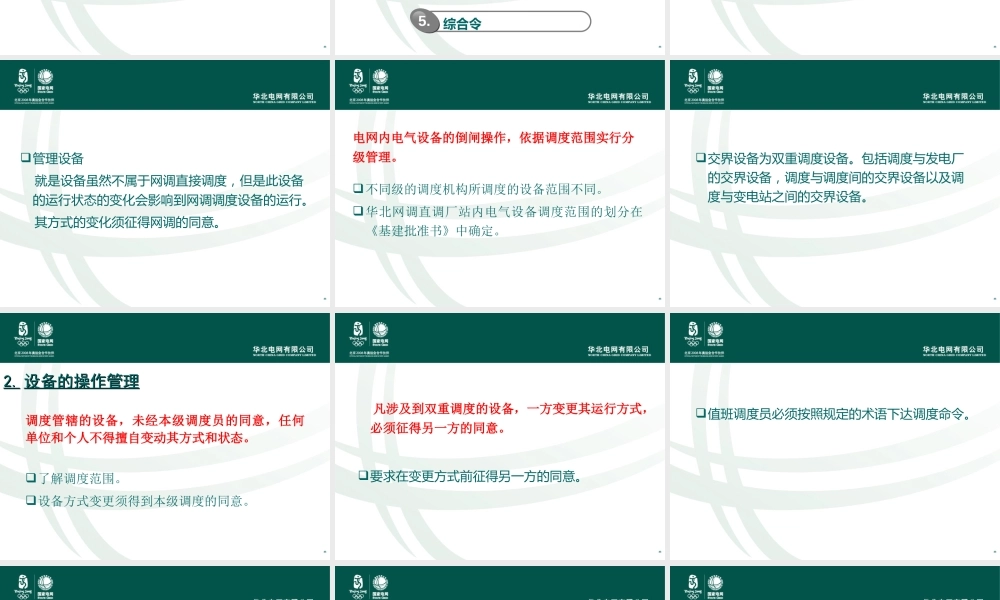This screenshot has height=600, width=1000.
Task: Click the bullet 设备方式变更须得到本级调度的同意
Action: 138,501
